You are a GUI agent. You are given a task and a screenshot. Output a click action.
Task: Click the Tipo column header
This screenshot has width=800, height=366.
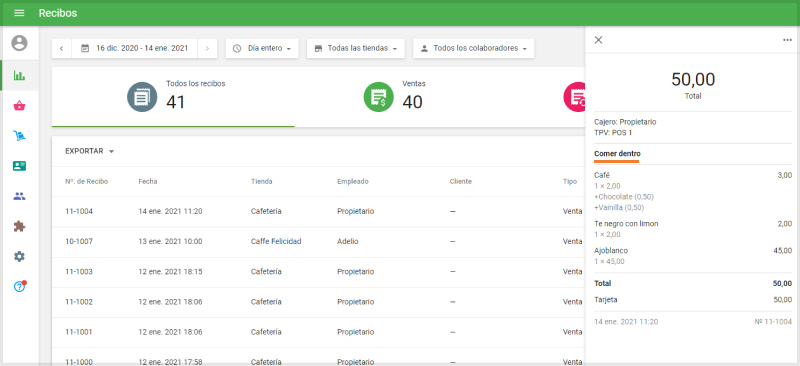click(570, 181)
